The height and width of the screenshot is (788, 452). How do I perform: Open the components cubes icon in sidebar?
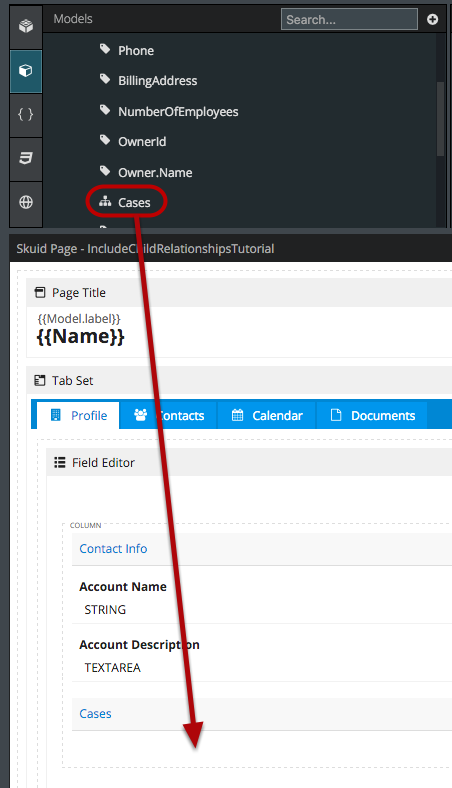26,26
